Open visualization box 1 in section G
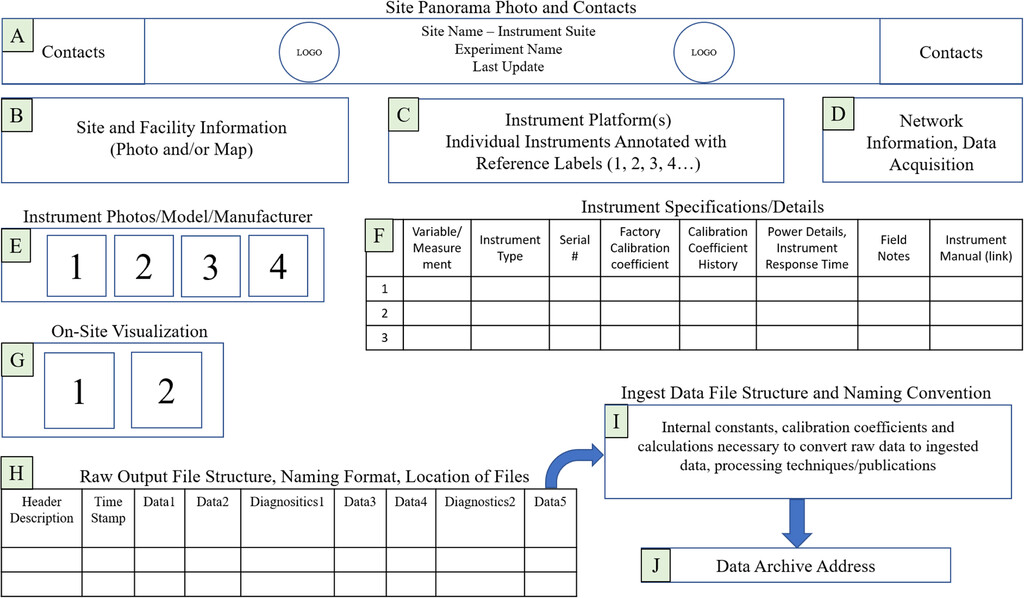 pos(79,390)
